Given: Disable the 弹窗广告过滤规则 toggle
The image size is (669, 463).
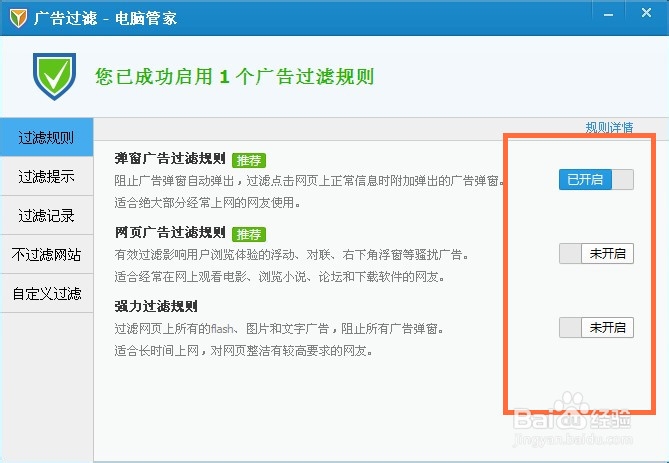Looking at the screenshot, I should [596, 180].
